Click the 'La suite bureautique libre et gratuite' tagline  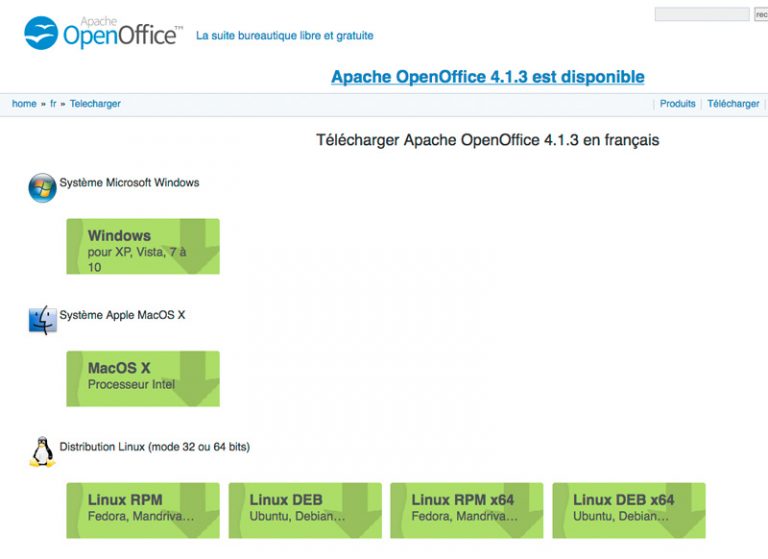(x=285, y=36)
